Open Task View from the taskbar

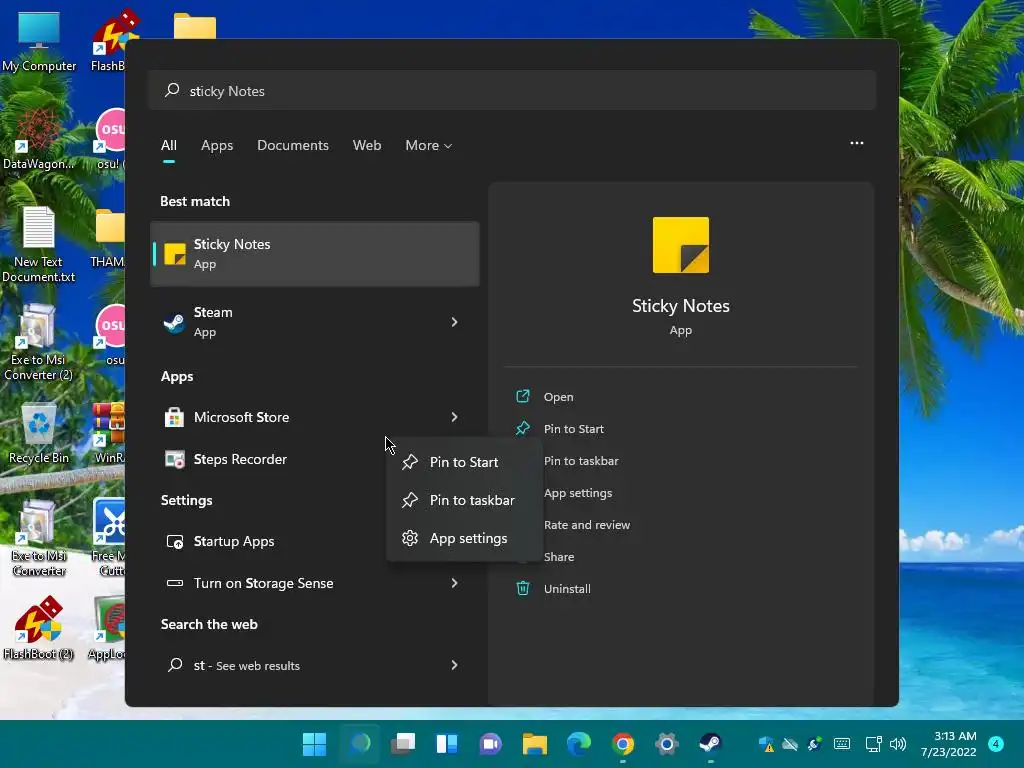[x=403, y=744]
